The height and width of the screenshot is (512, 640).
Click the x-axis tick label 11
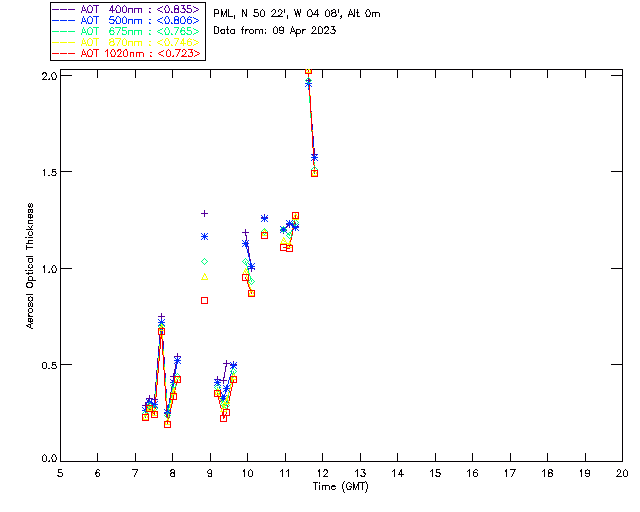285,473
